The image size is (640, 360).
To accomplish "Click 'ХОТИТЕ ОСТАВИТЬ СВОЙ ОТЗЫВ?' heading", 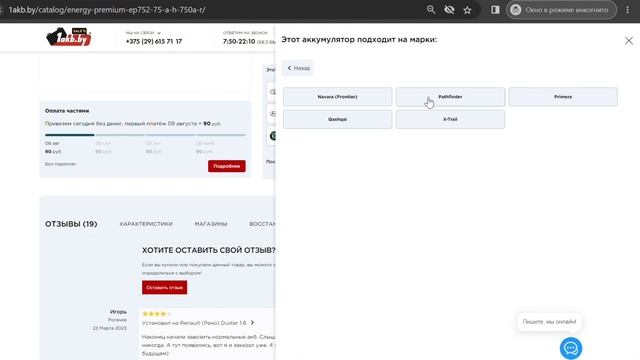I will pos(209,250).
